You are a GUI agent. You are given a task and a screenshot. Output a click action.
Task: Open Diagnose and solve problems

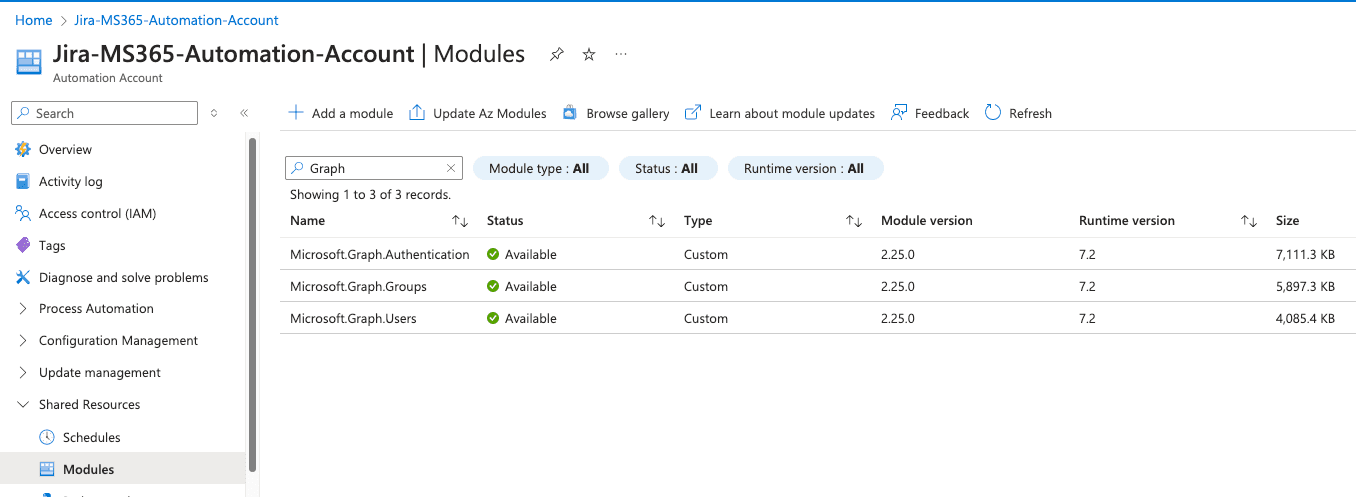pos(124,277)
